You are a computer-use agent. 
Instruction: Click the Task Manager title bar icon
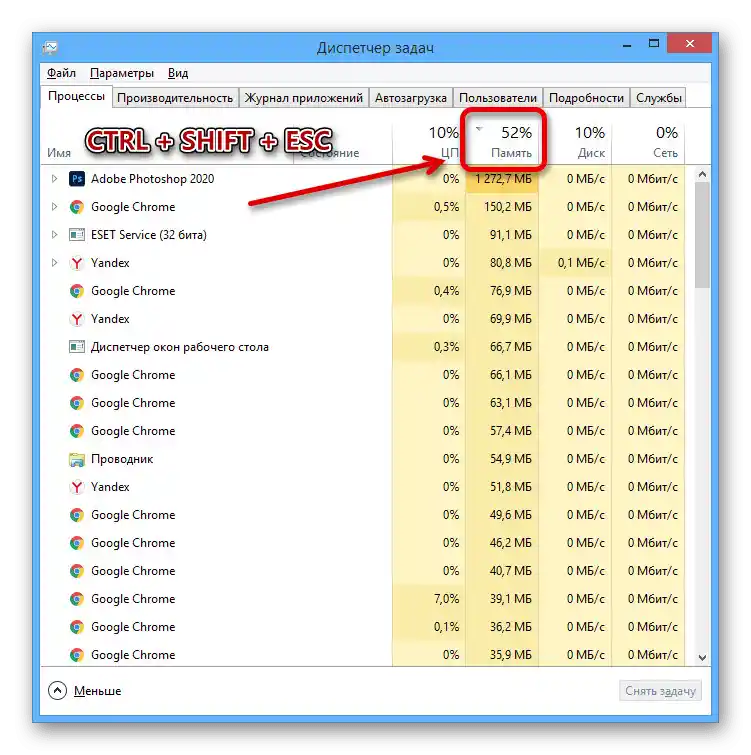coord(51,47)
